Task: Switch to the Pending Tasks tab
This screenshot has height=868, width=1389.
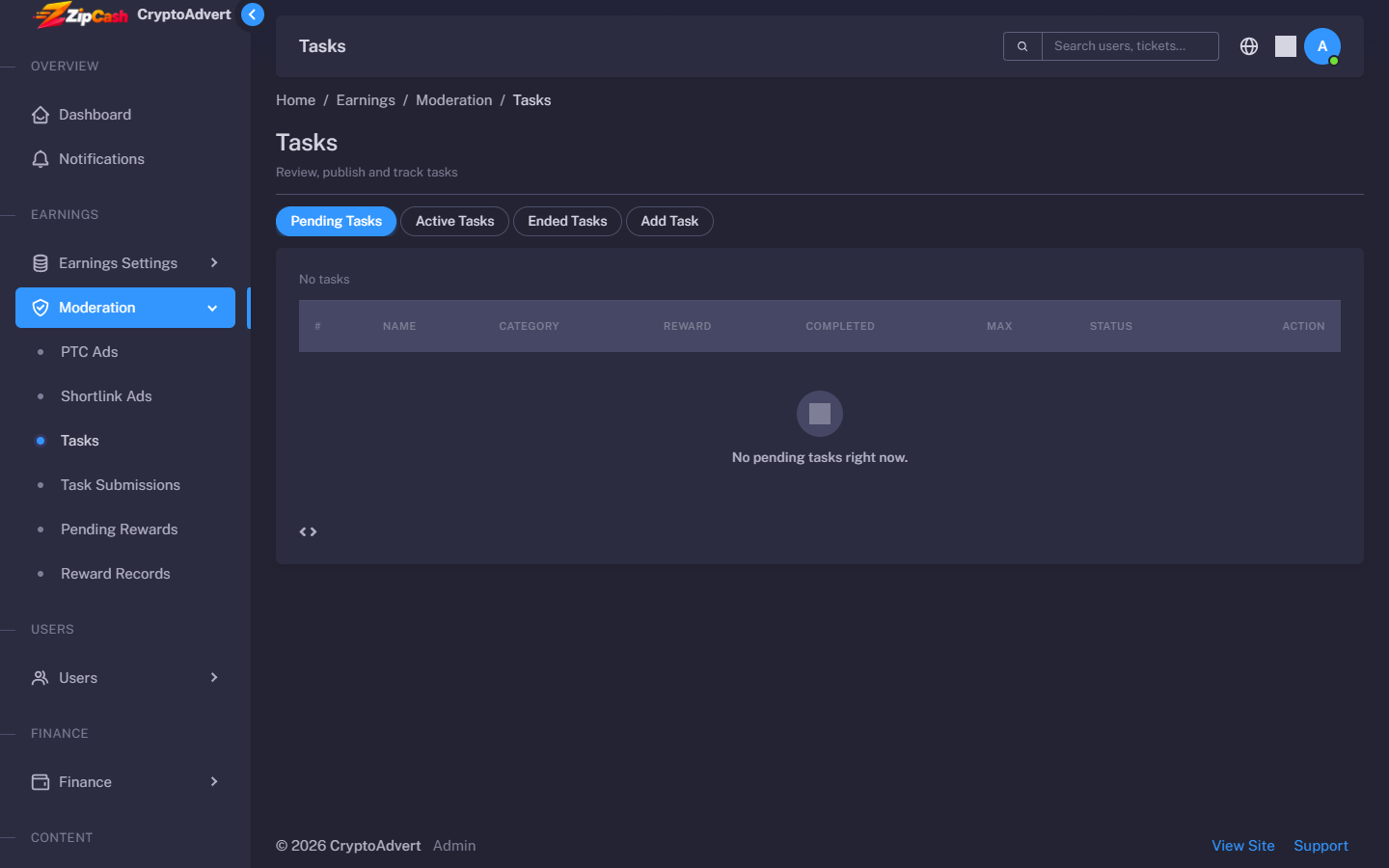Action: 336,221
